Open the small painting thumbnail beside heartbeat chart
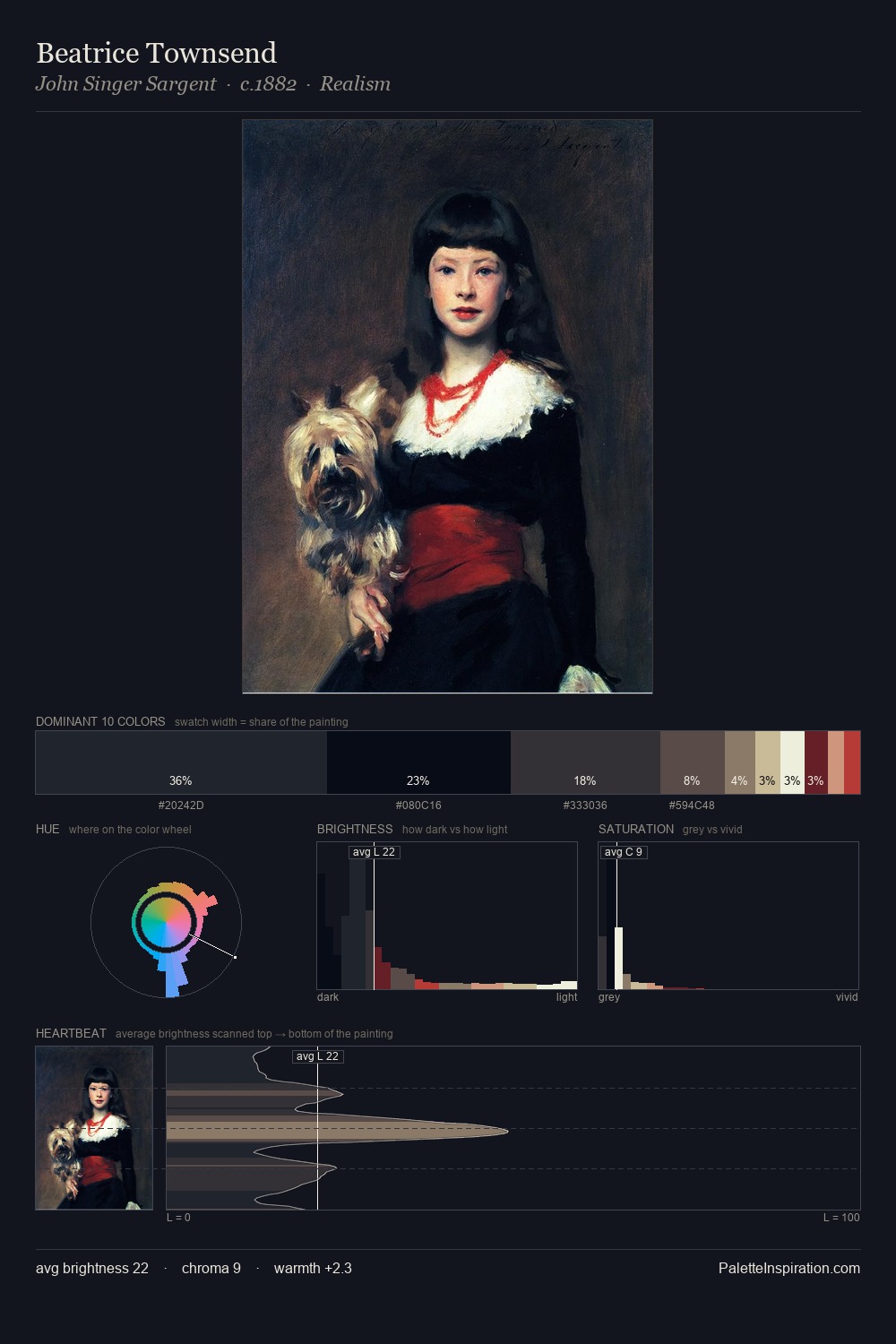Screen dimensions: 896x1344 (x=94, y=1128)
